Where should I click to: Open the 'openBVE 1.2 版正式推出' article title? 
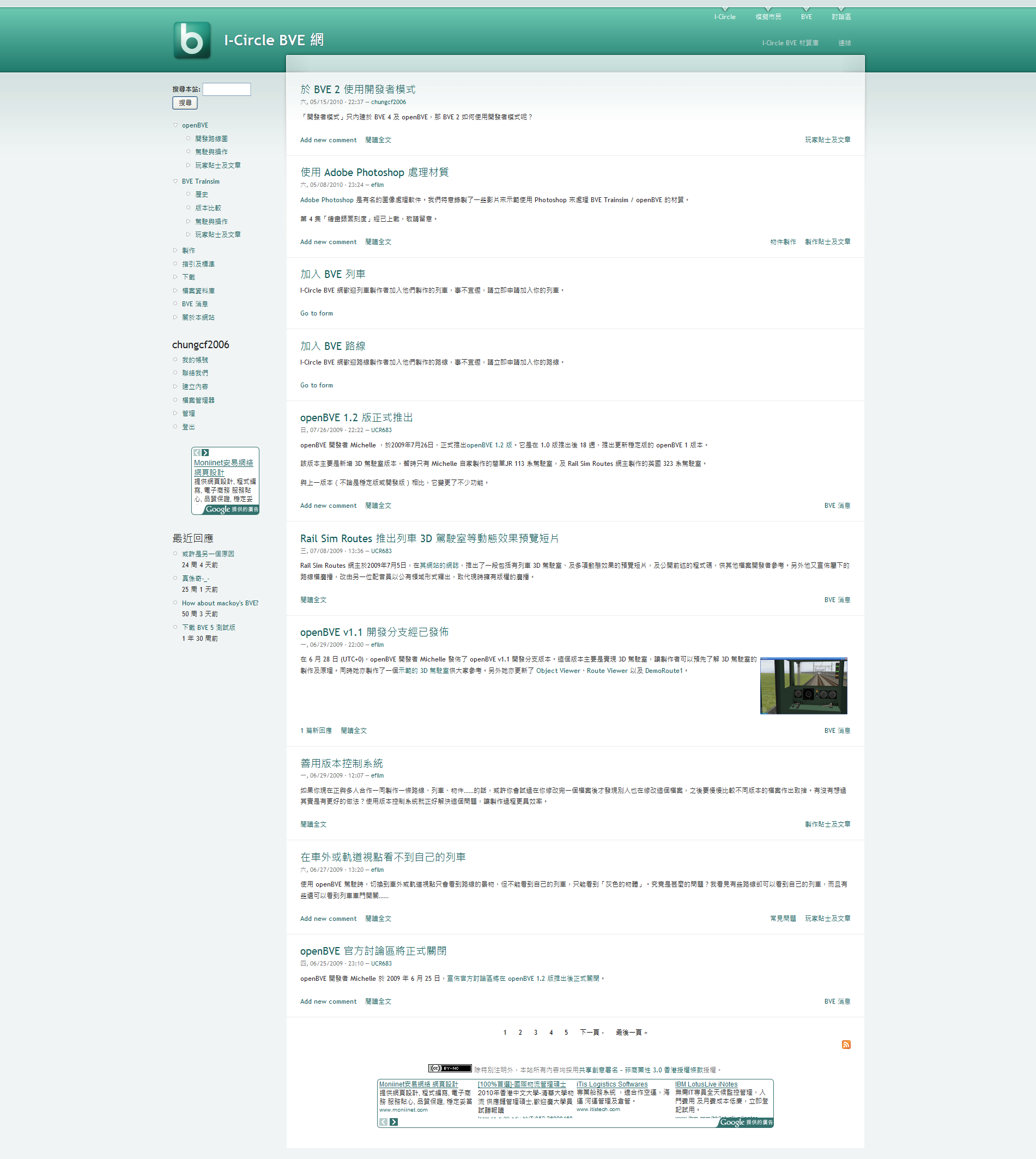356,418
